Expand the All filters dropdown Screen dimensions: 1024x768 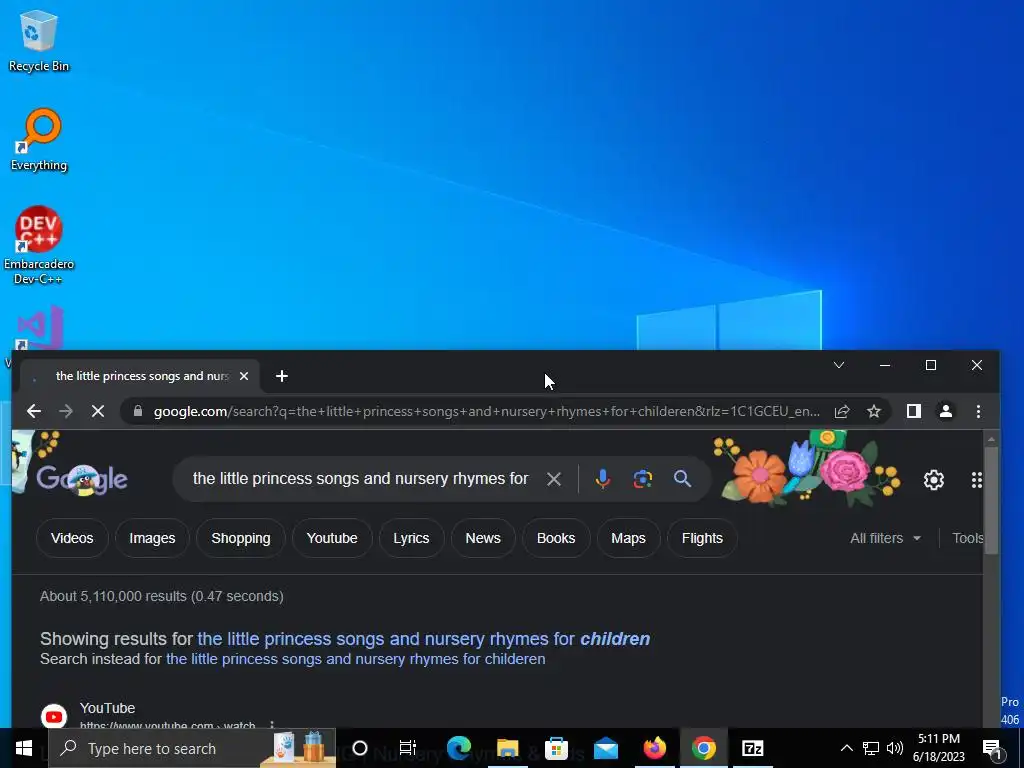(886, 538)
